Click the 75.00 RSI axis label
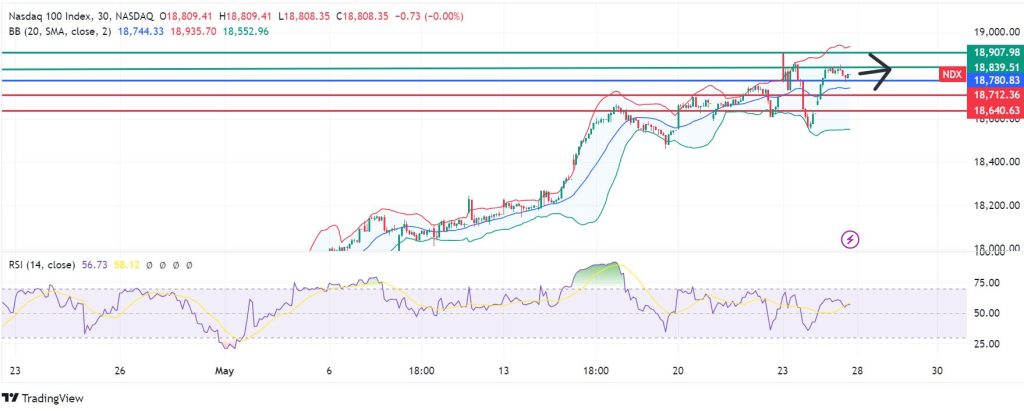 [986, 283]
